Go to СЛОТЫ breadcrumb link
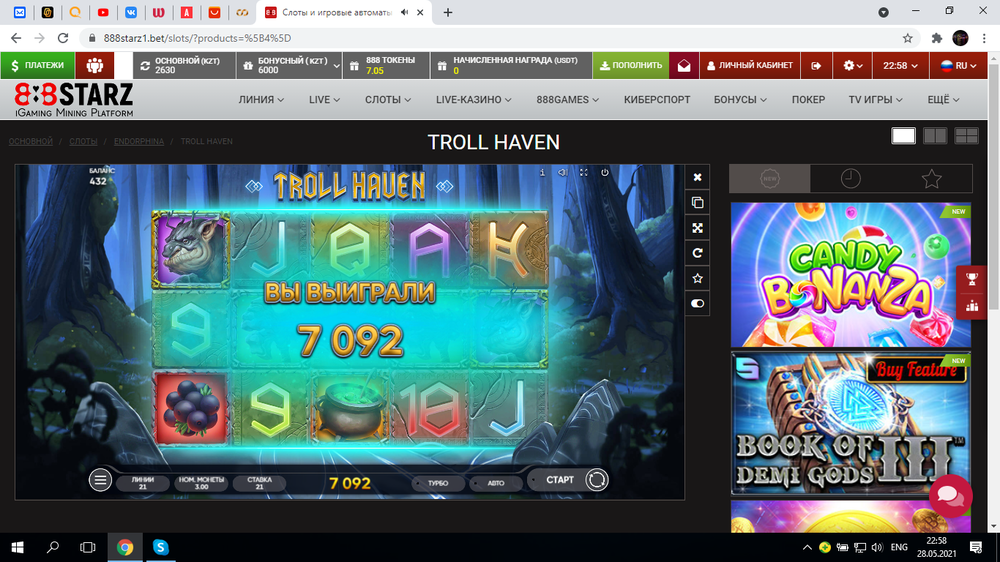This screenshot has height=562, width=1000. coord(84,141)
